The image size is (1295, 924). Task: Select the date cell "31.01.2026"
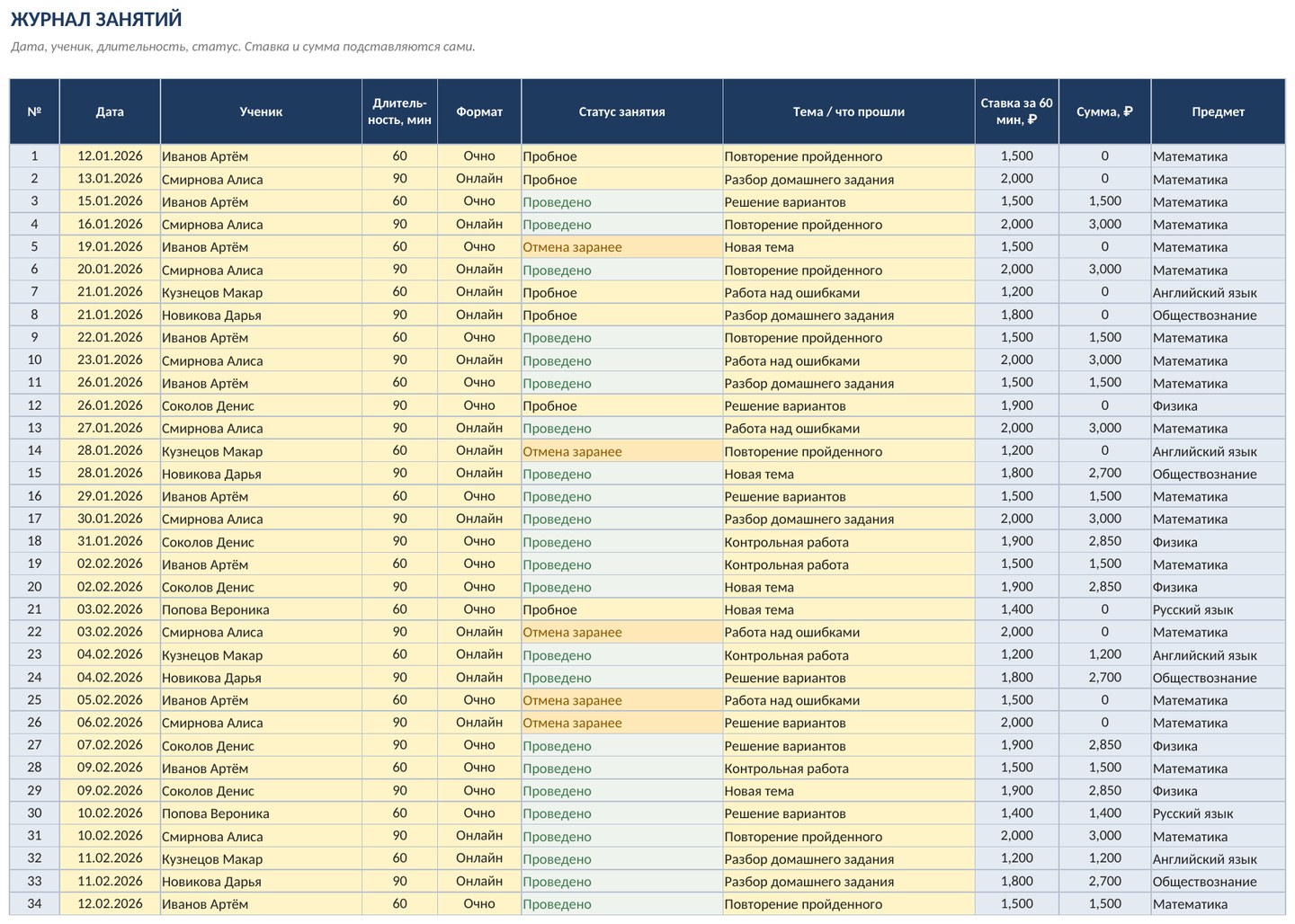coord(110,541)
